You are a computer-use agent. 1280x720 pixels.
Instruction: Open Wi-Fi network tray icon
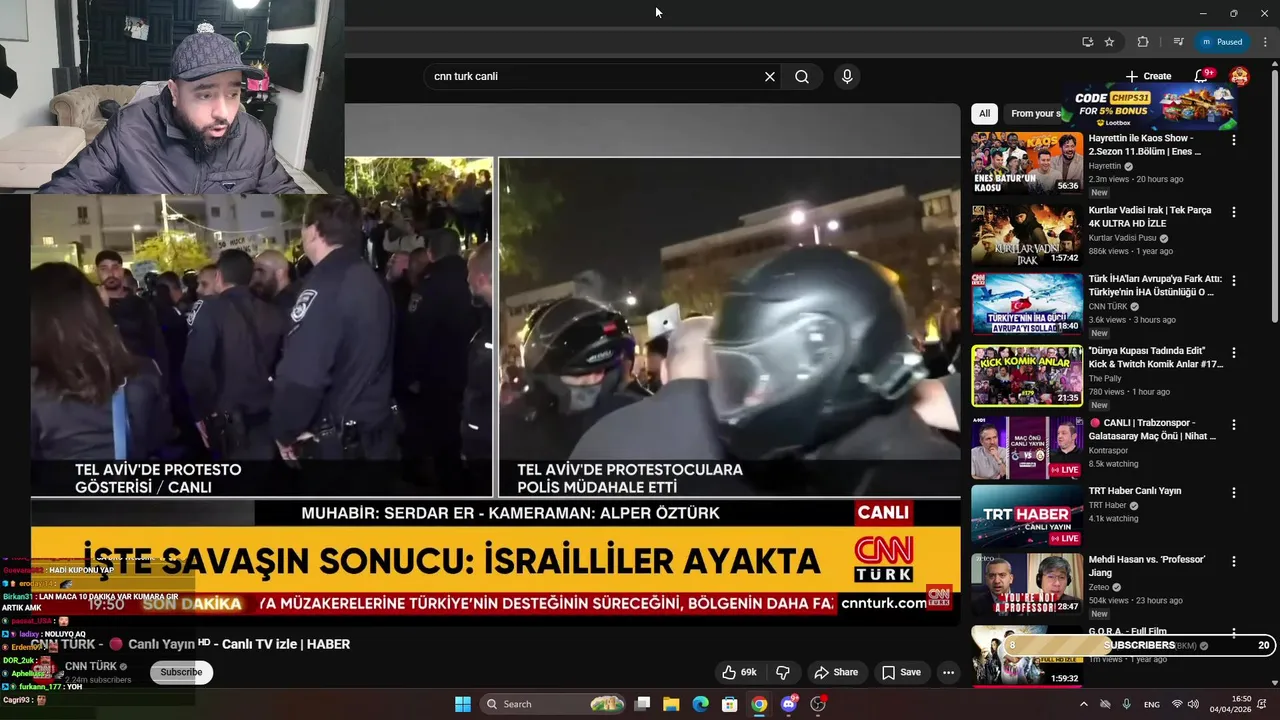click(1177, 704)
